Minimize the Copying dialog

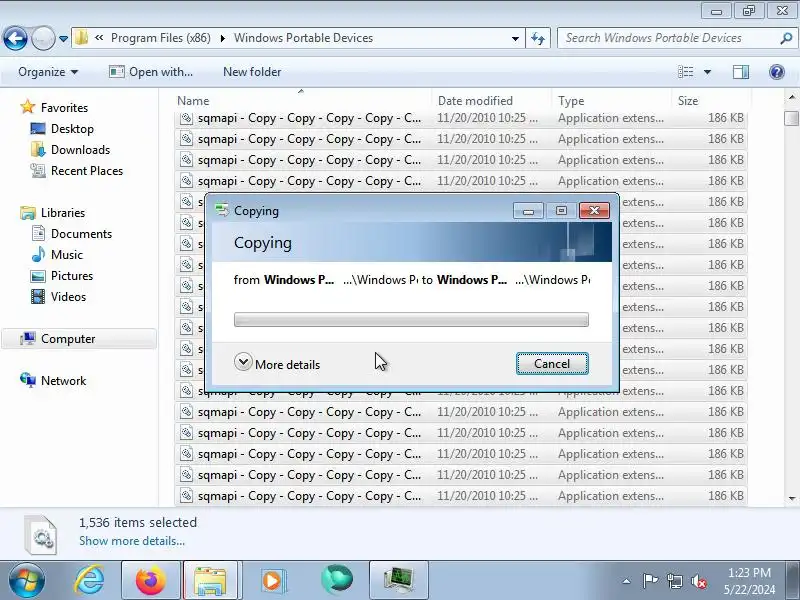coord(528,211)
